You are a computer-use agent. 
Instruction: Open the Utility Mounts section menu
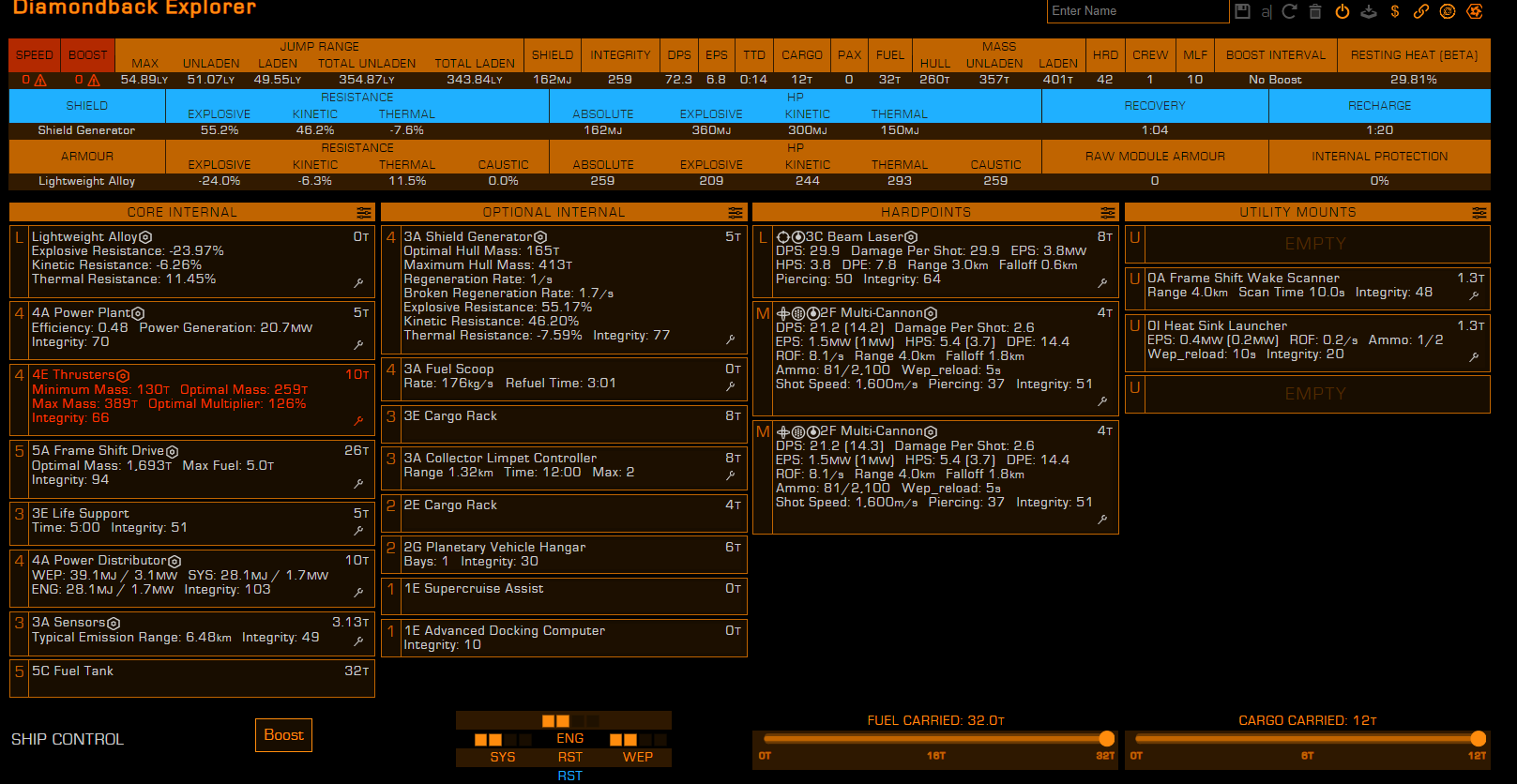click(1479, 213)
